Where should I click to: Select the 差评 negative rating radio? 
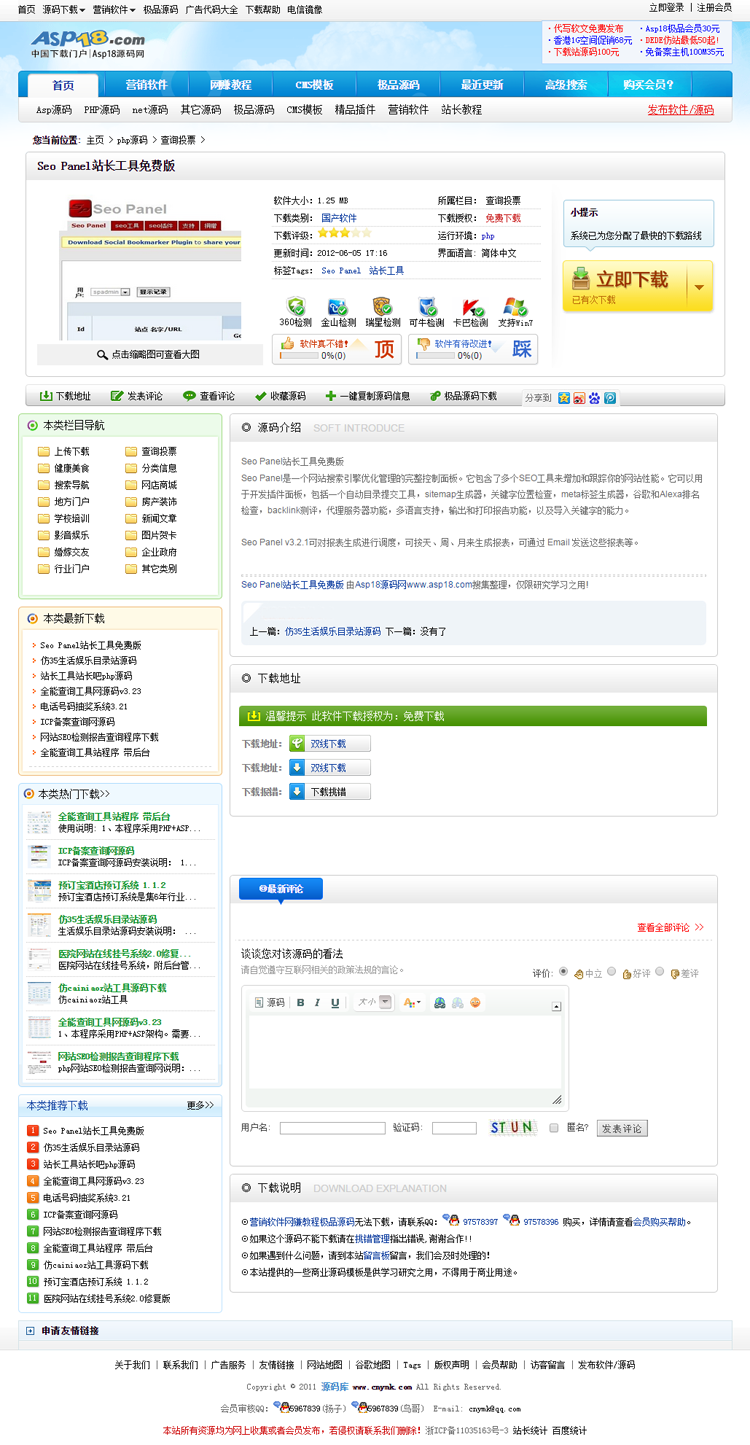pos(660,972)
